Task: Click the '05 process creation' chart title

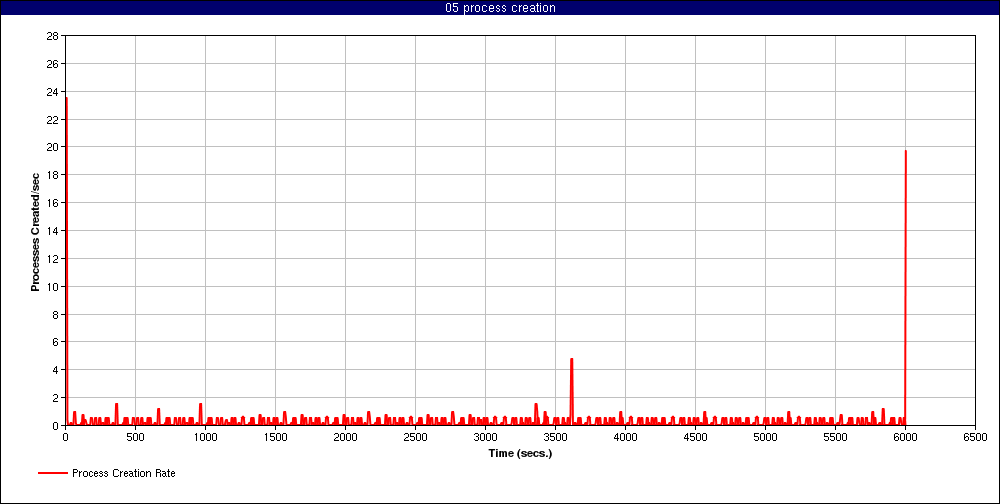Action: click(500, 8)
